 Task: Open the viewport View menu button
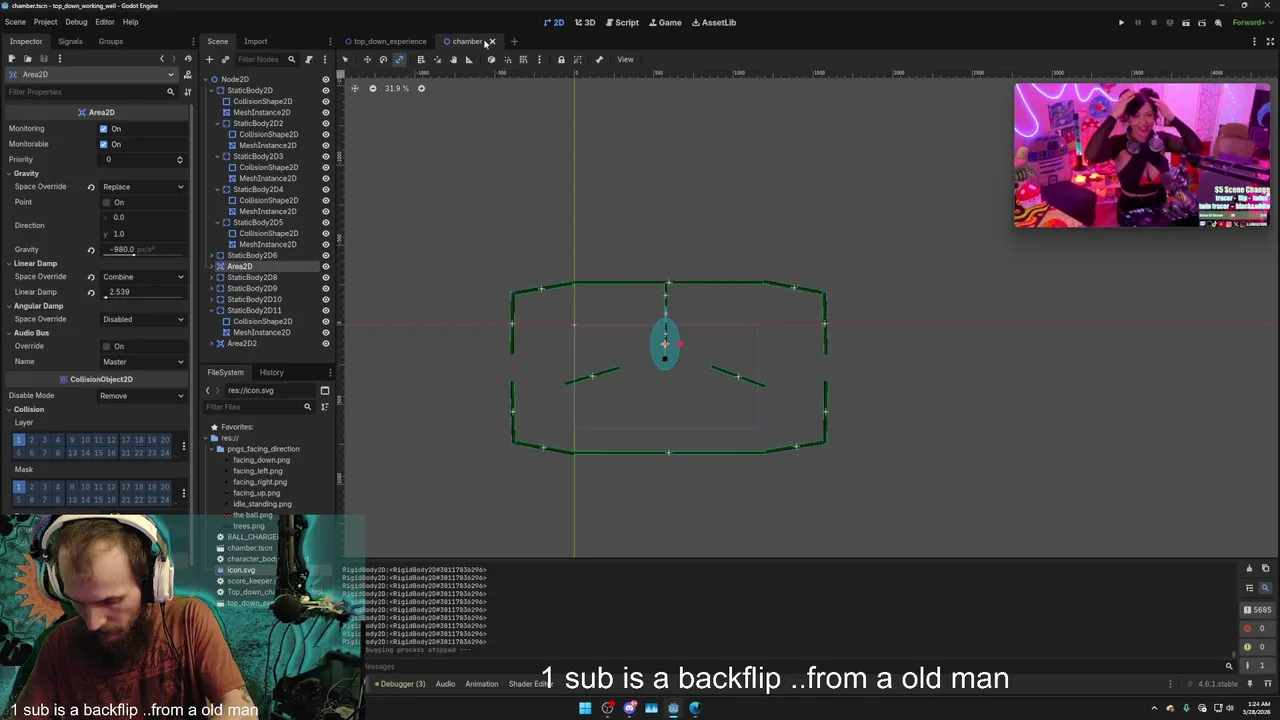pyautogui.click(x=625, y=60)
